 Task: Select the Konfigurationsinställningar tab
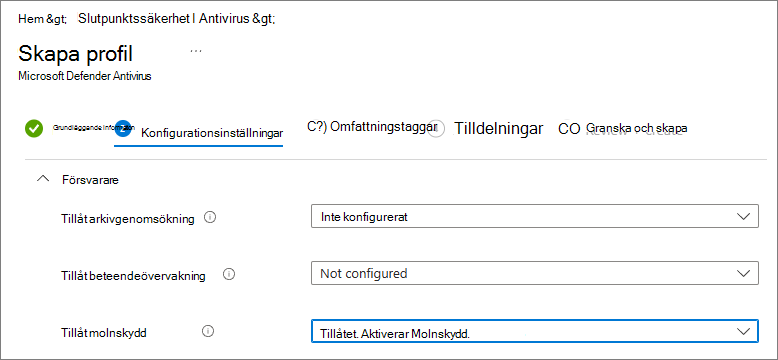(212, 133)
